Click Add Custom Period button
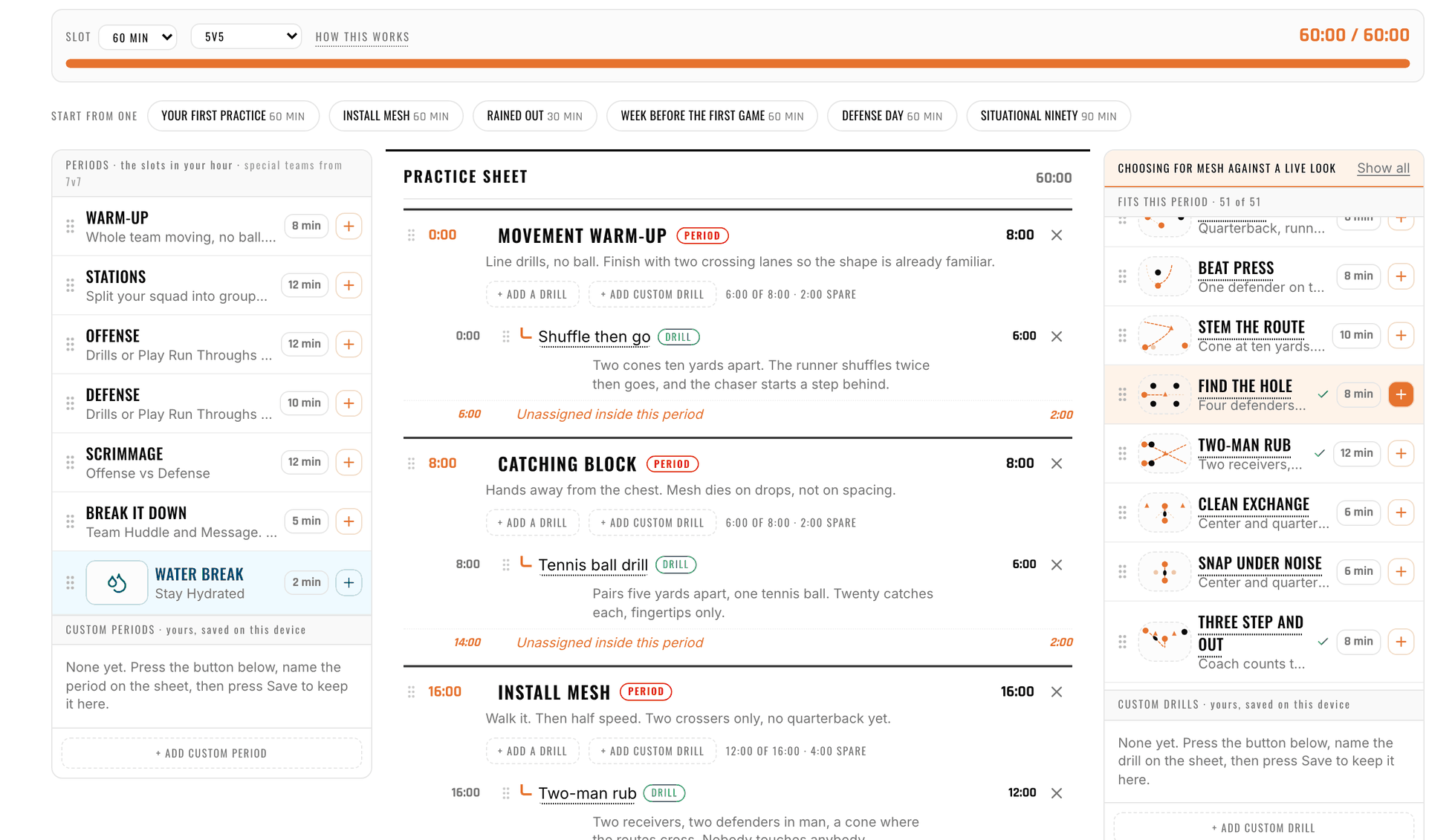1429x840 pixels. coord(212,753)
